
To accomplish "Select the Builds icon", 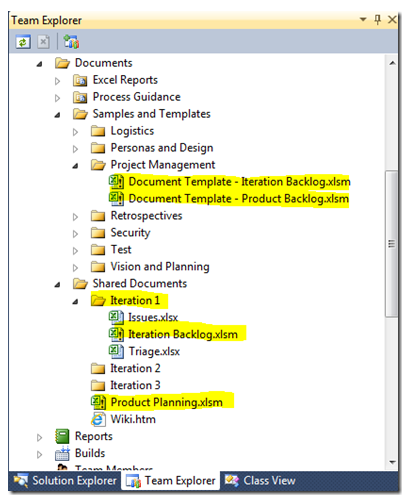I will 62,453.
